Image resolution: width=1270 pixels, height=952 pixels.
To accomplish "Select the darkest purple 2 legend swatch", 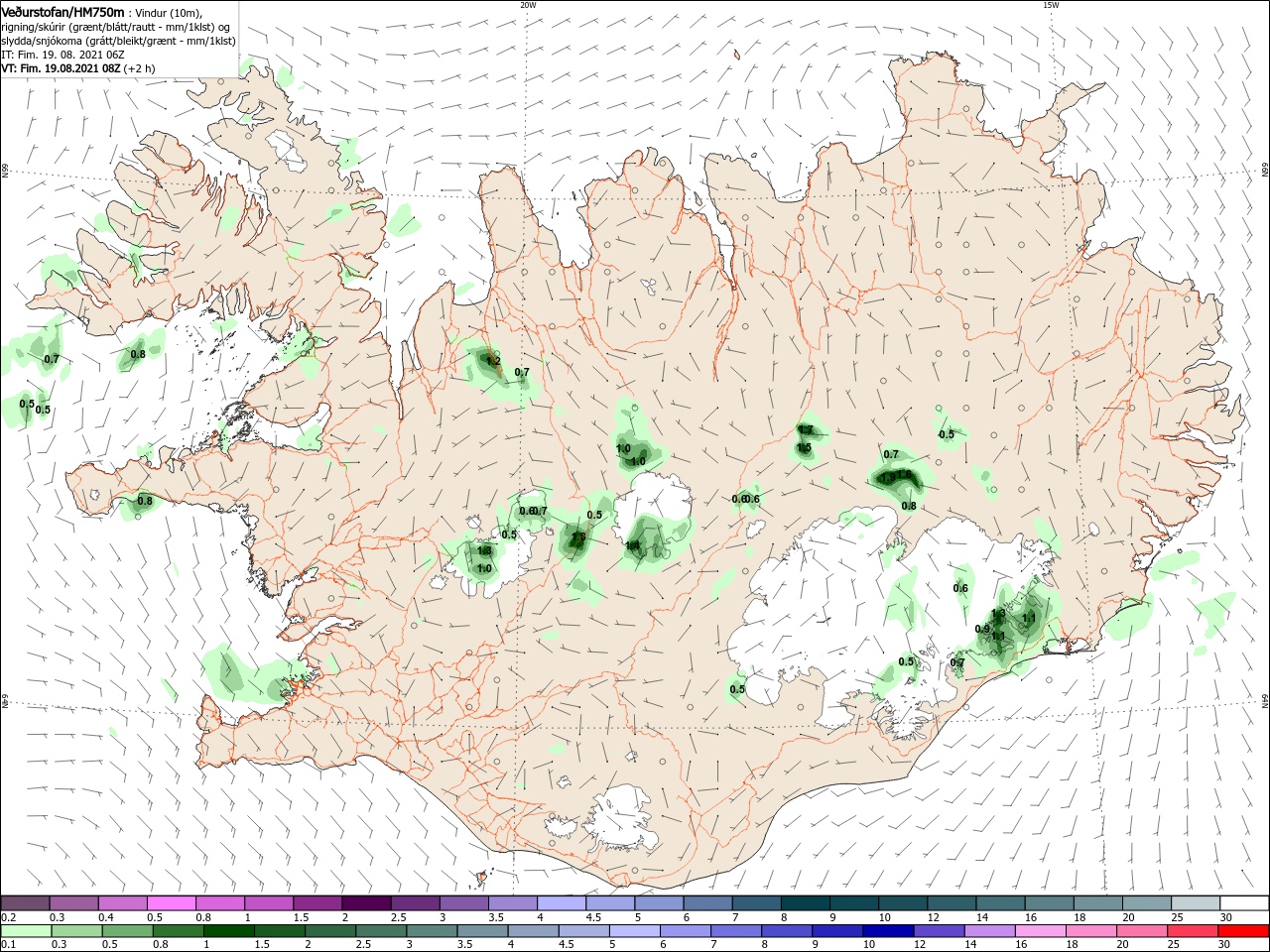I will point(365,903).
